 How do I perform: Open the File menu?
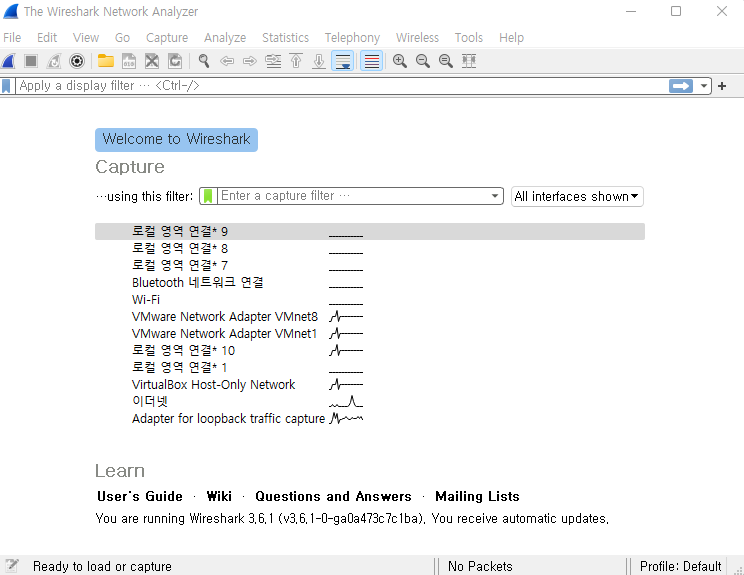tap(12, 37)
